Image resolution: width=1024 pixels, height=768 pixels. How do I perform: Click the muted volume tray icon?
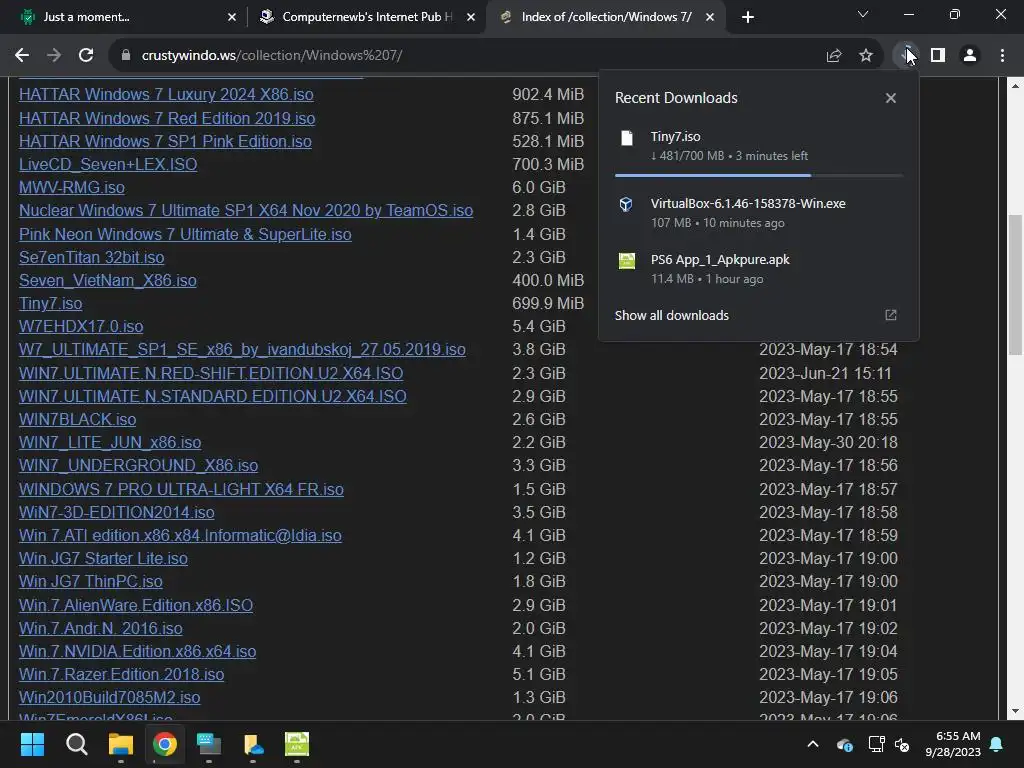click(x=902, y=744)
